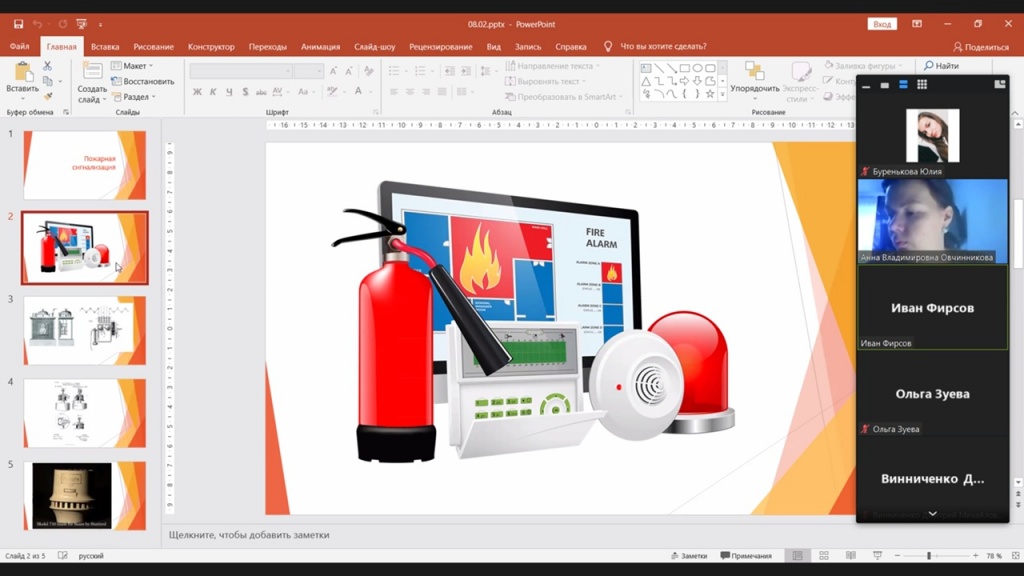Click the Save icon in the title bar

(18, 24)
